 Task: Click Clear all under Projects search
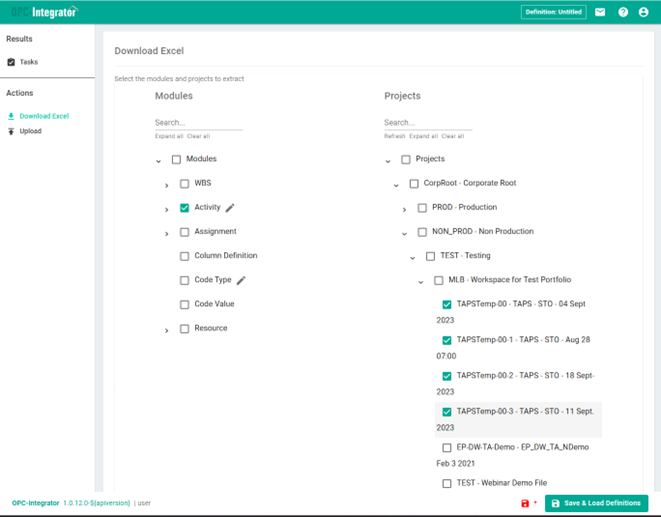[x=453, y=136]
